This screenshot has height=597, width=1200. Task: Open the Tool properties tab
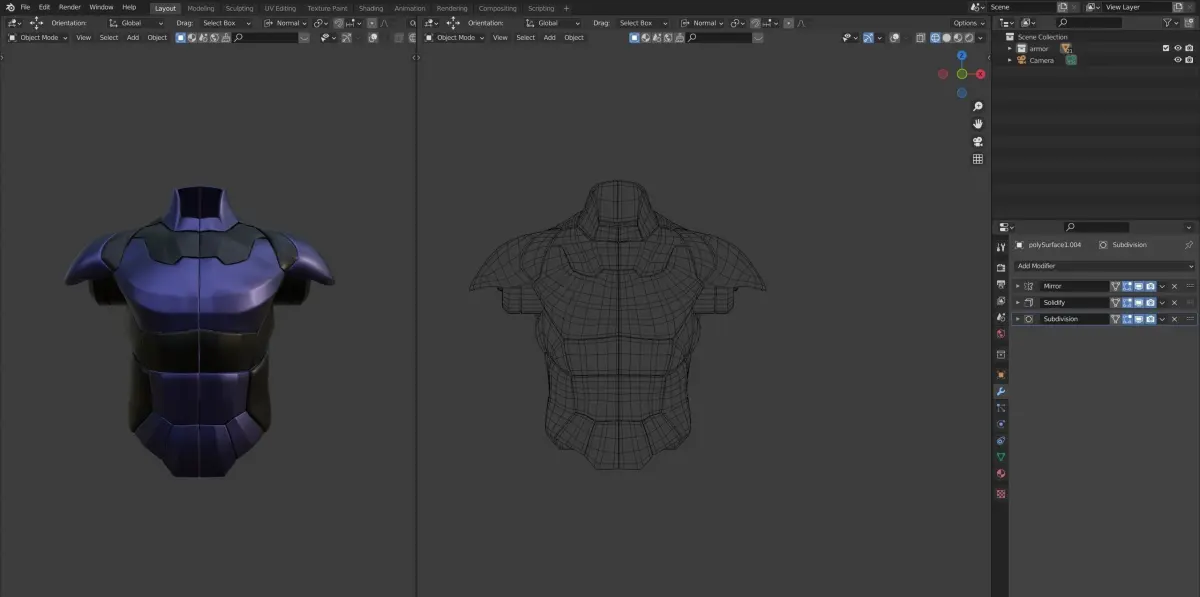point(1001,247)
